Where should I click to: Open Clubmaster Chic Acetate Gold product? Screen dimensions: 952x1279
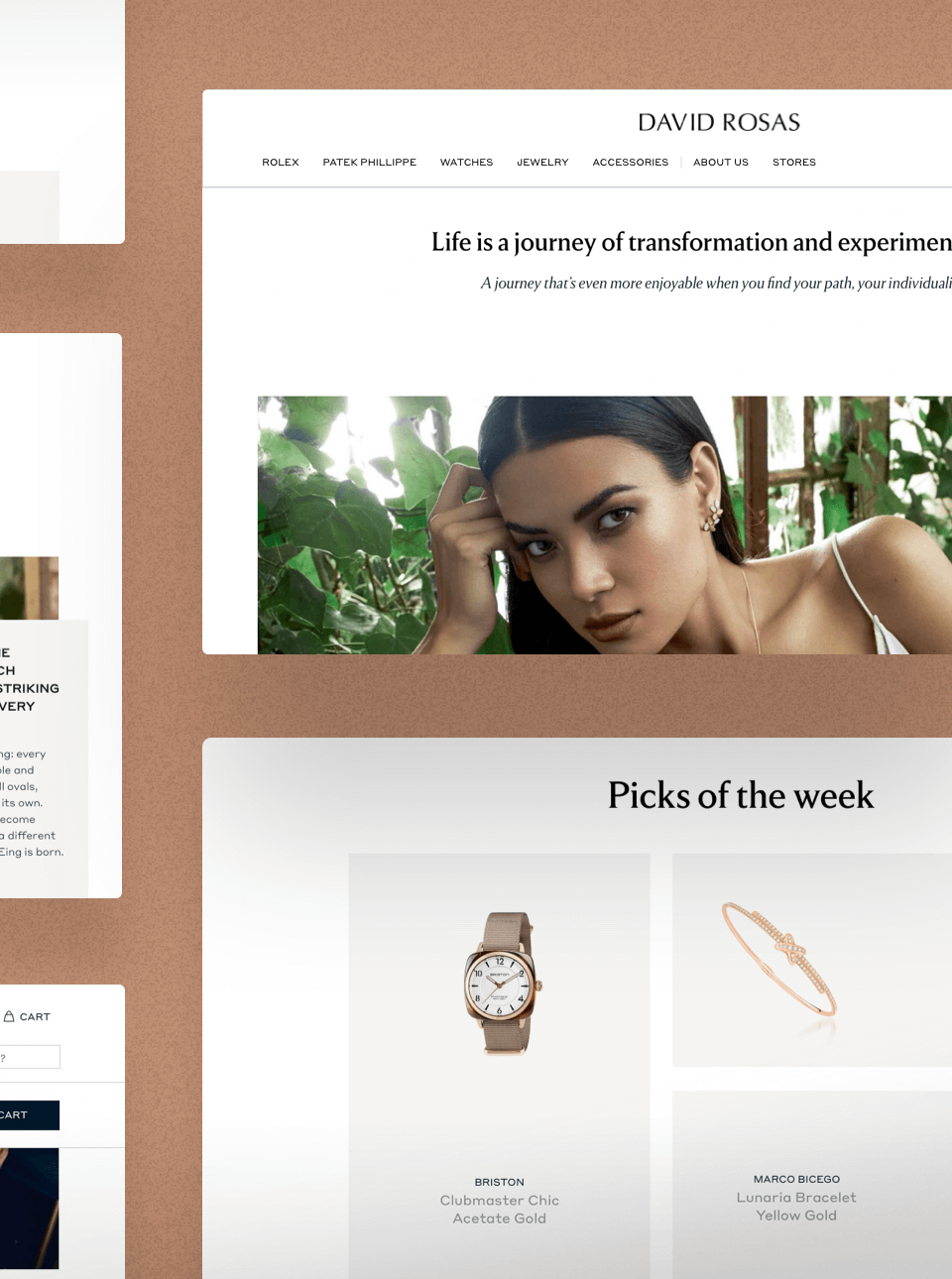pyautogui.click(x=500, y=1210)
